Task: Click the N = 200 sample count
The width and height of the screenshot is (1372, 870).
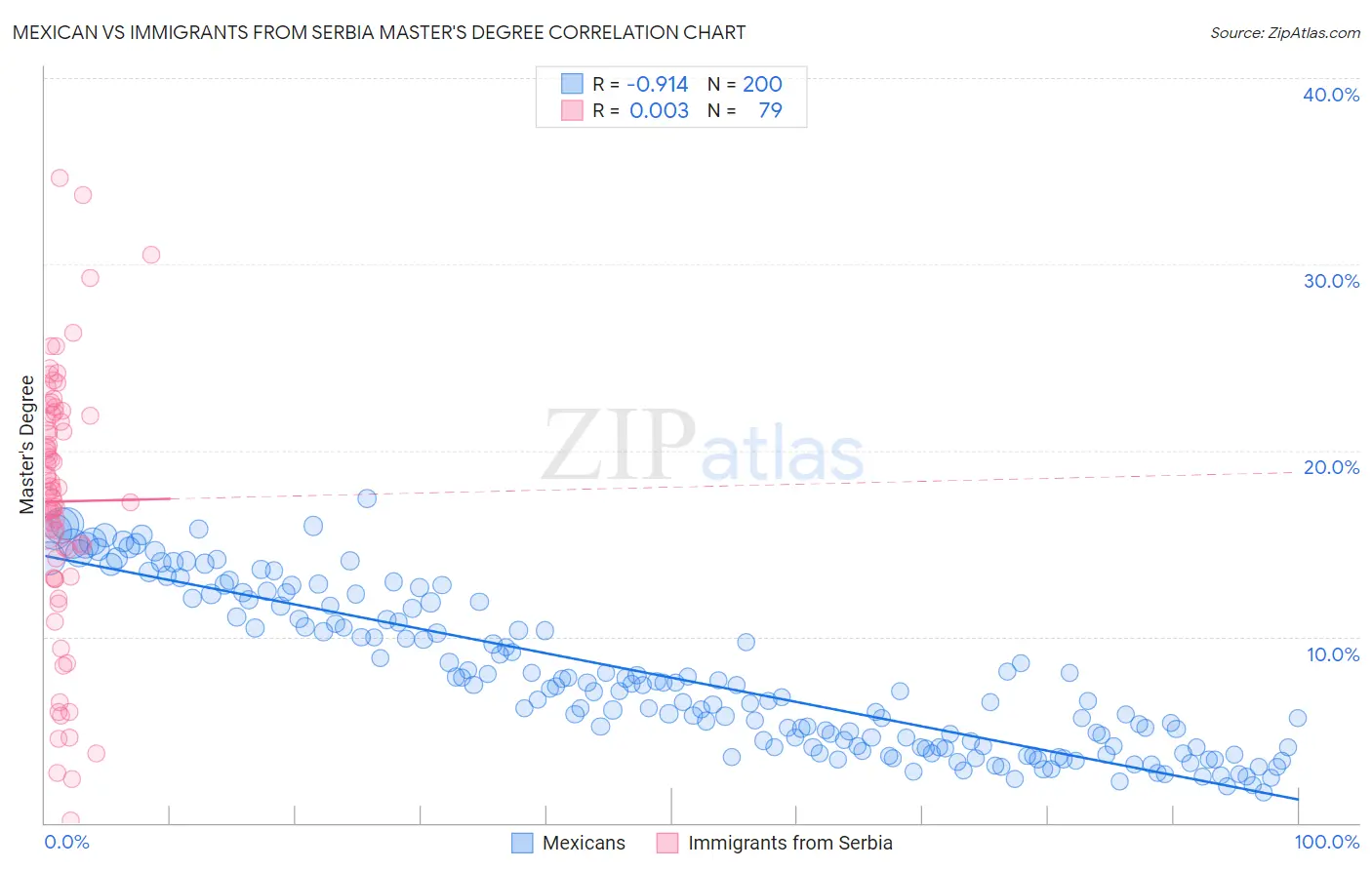Action: [x=746, y=84]
